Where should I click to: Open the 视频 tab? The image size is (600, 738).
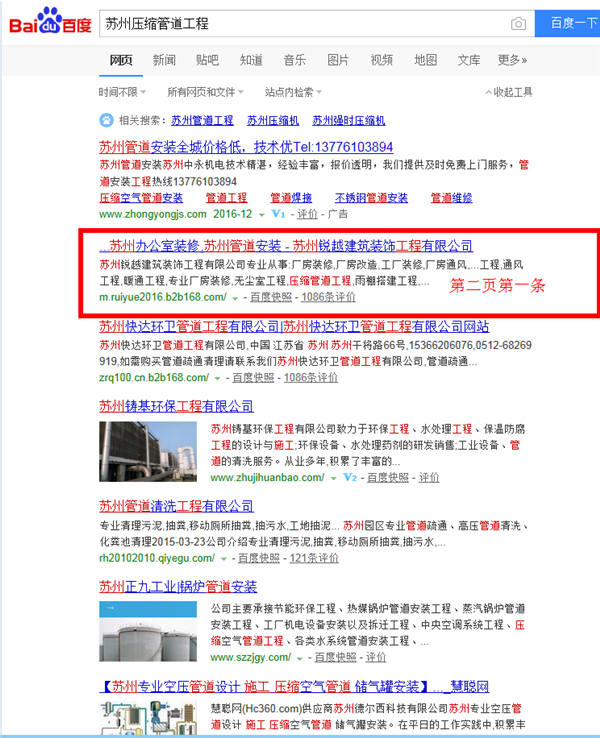[x=382, y=60]
